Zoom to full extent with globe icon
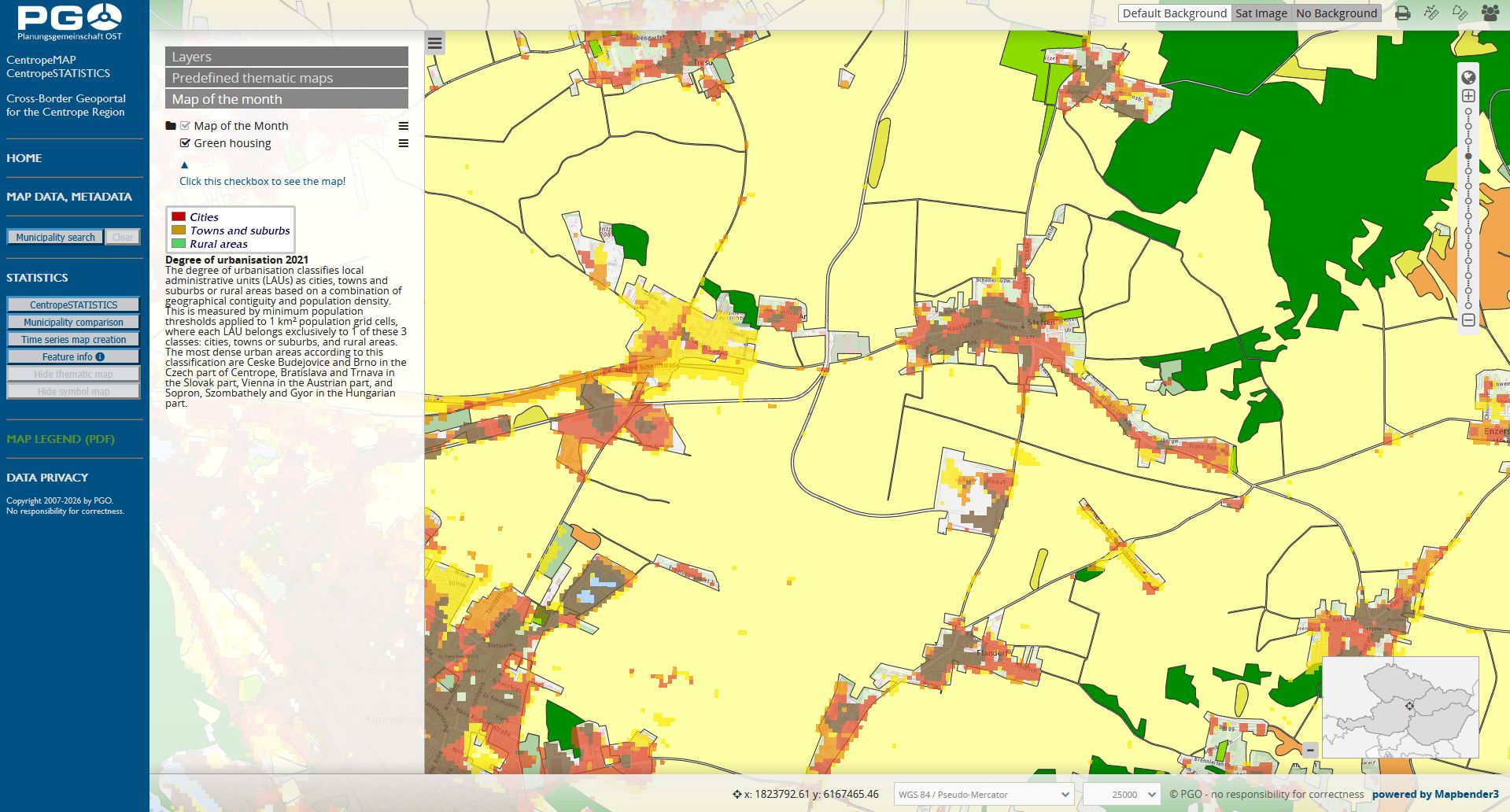 tap(1468, 77)
